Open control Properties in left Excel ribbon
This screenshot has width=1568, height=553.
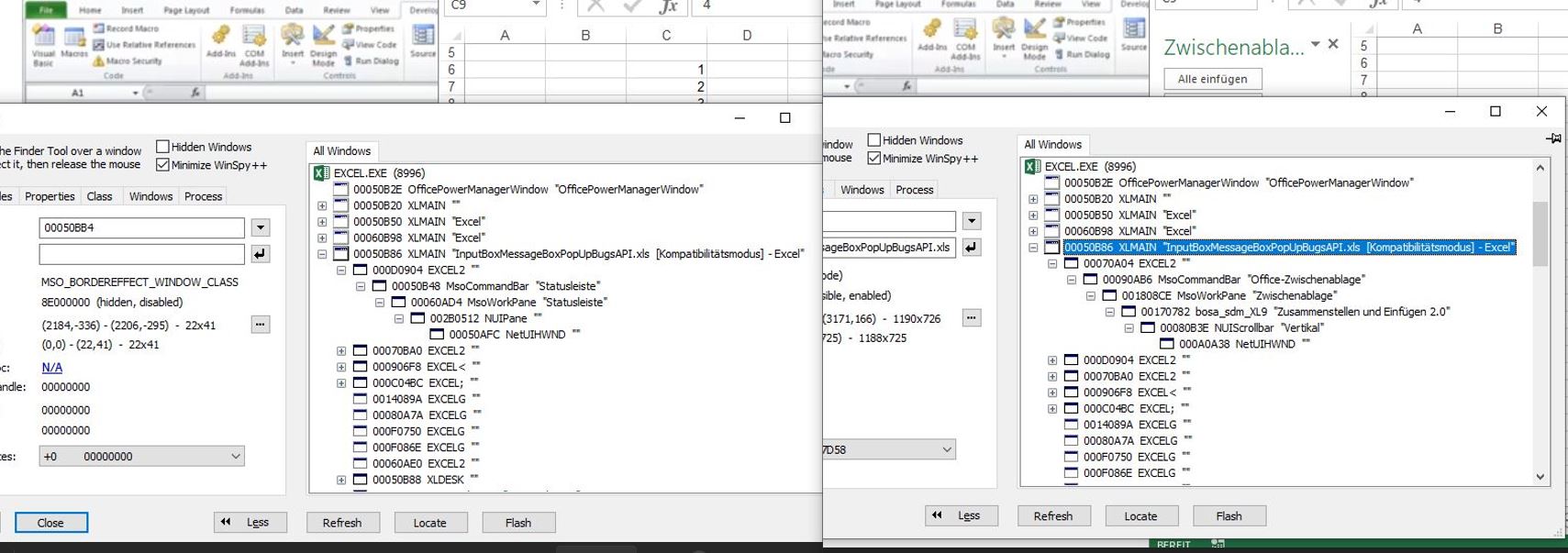click(368, 28)
